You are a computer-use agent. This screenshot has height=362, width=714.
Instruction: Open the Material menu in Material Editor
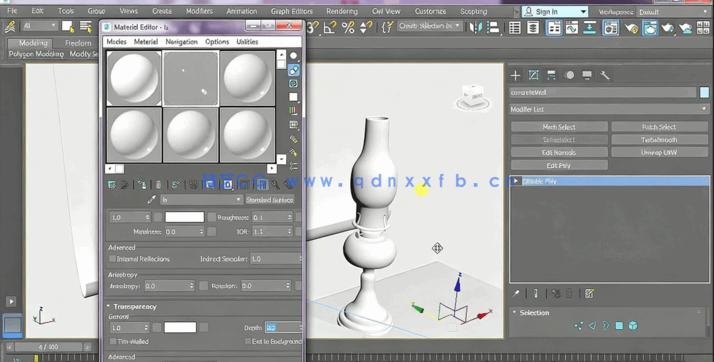[x=146, y=41]
